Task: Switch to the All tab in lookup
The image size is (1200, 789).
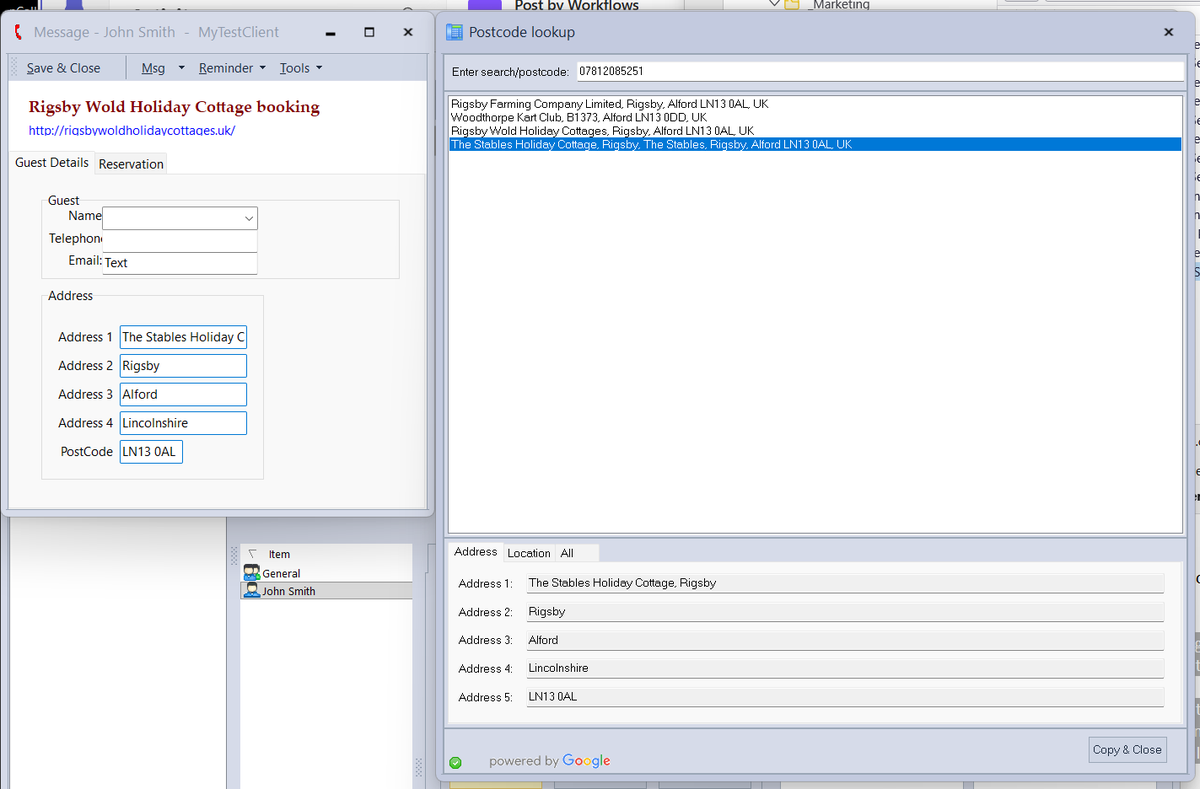Action: pos(567,553)
